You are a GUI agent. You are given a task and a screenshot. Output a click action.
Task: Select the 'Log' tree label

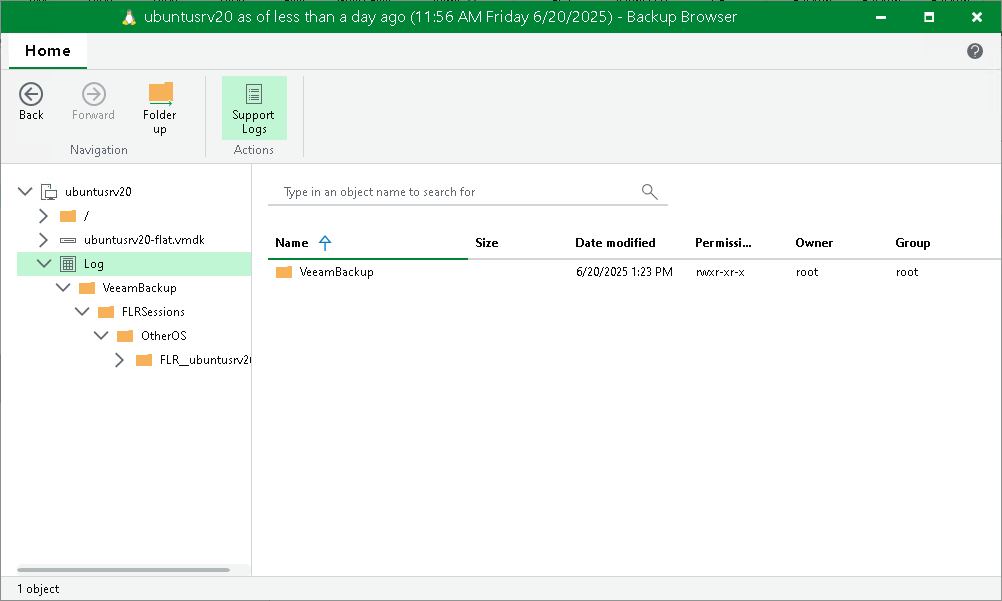(x=94, y=264)
